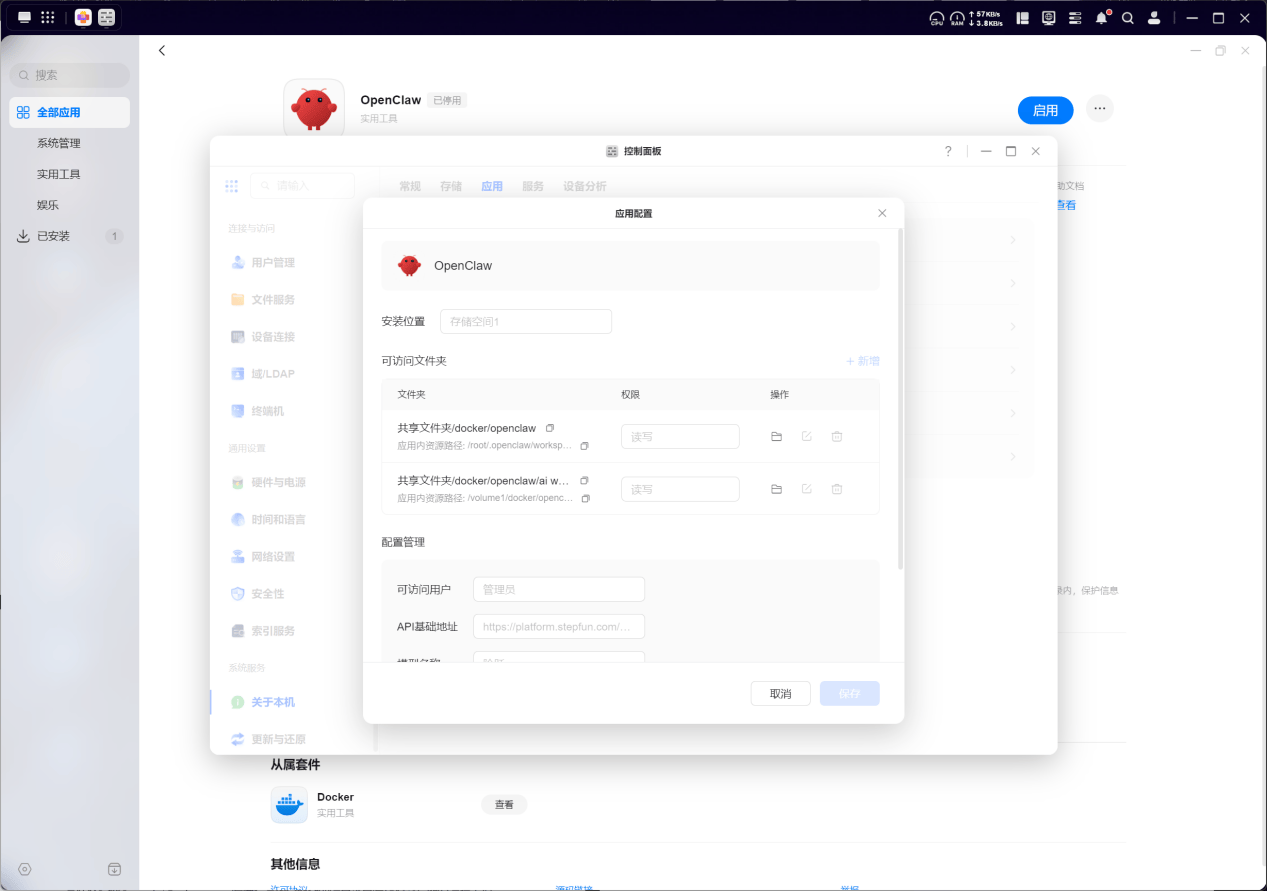Image resolution: width=1267 pixels, height=891 pixels.
Task: Delete the openclaw/ai w… folder row
Action: click(x=837, y=489)
